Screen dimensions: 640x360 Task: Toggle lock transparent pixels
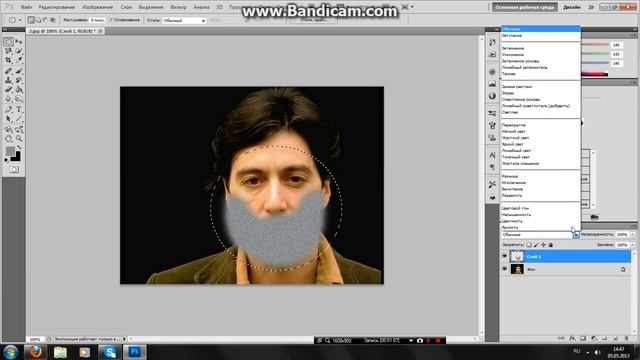pyautogui.click(x=529, y=245)
